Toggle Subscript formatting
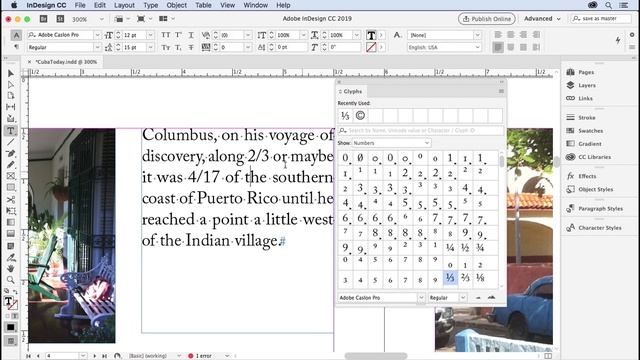The width and height of the screenshot is (640, 360). click(x=178, y=47)
